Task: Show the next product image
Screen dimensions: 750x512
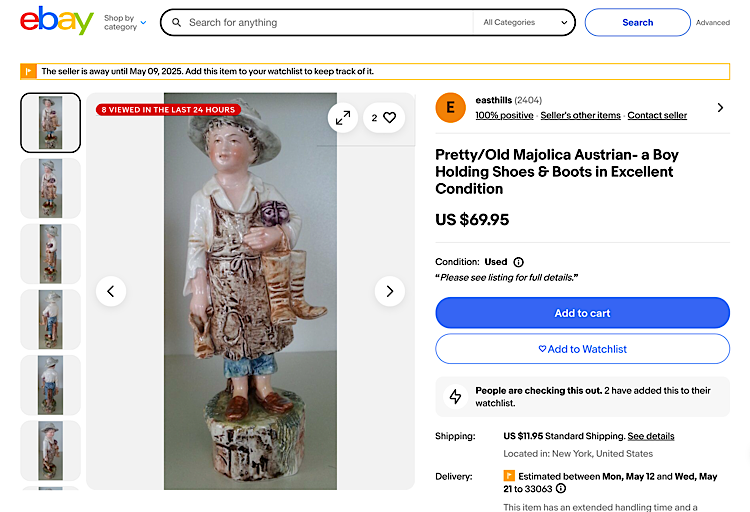Action: coord(389,291)
